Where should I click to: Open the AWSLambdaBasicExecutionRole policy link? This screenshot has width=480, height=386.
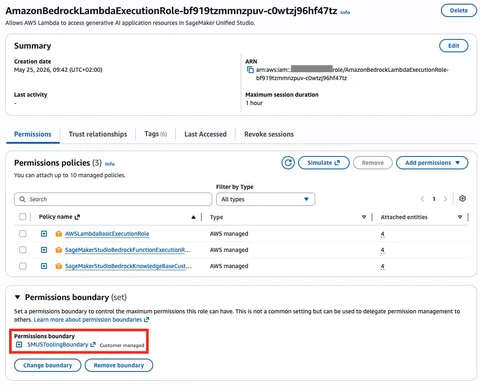(107, 234)
